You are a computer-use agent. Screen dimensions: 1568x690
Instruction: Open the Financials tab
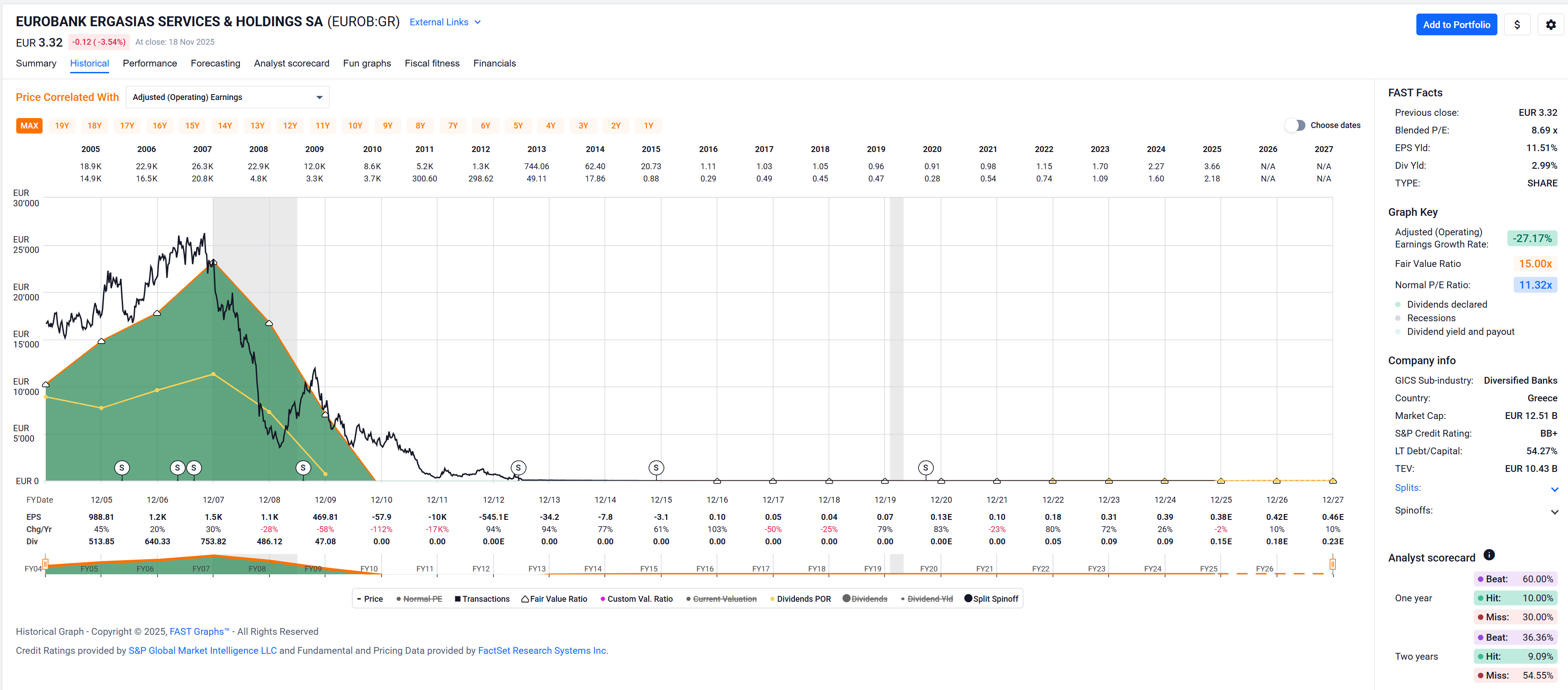[x=494, y=63]
